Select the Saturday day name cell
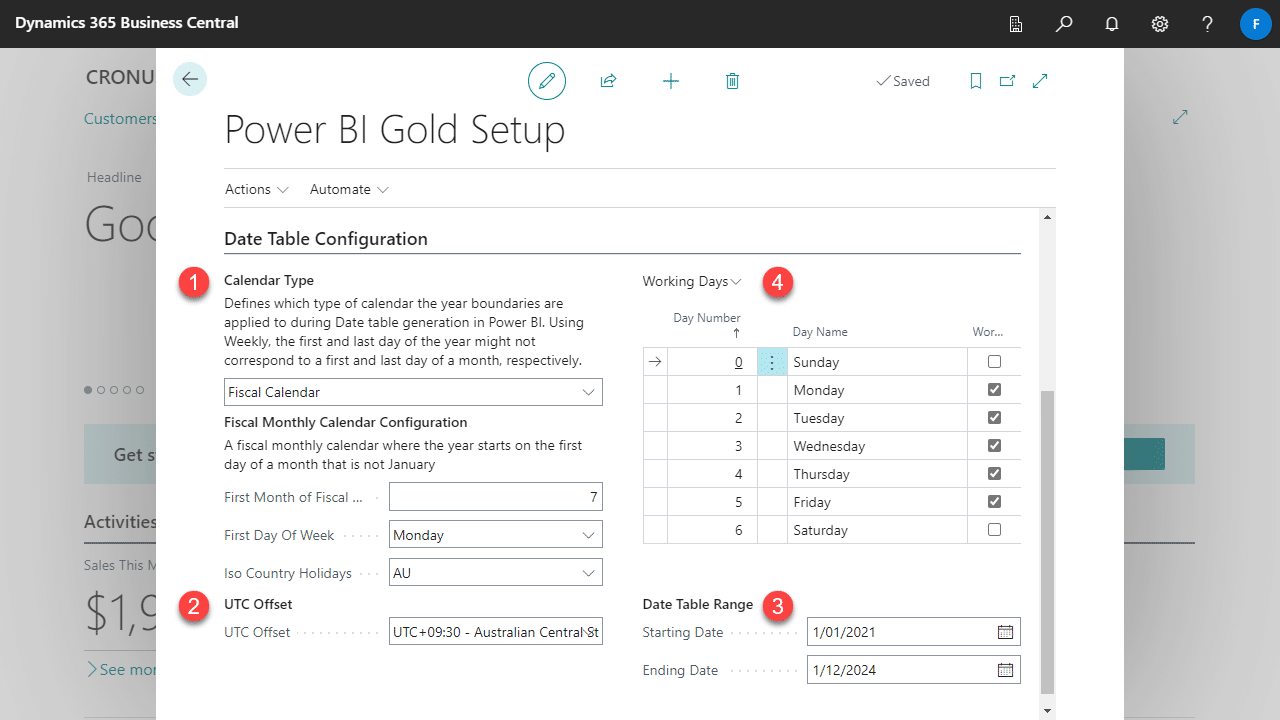The width and height of the screenshot is (1280, 720). 878,530
